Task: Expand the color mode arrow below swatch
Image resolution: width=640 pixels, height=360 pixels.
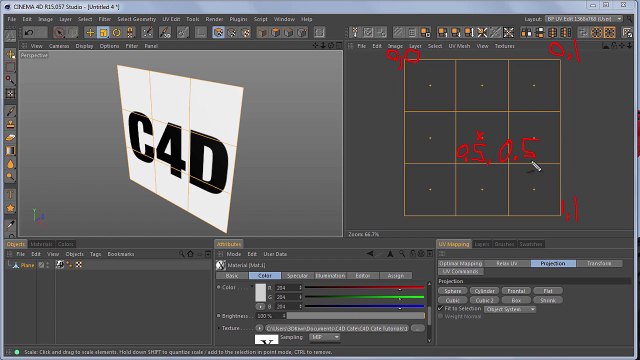Action: [x=260, y=306]
